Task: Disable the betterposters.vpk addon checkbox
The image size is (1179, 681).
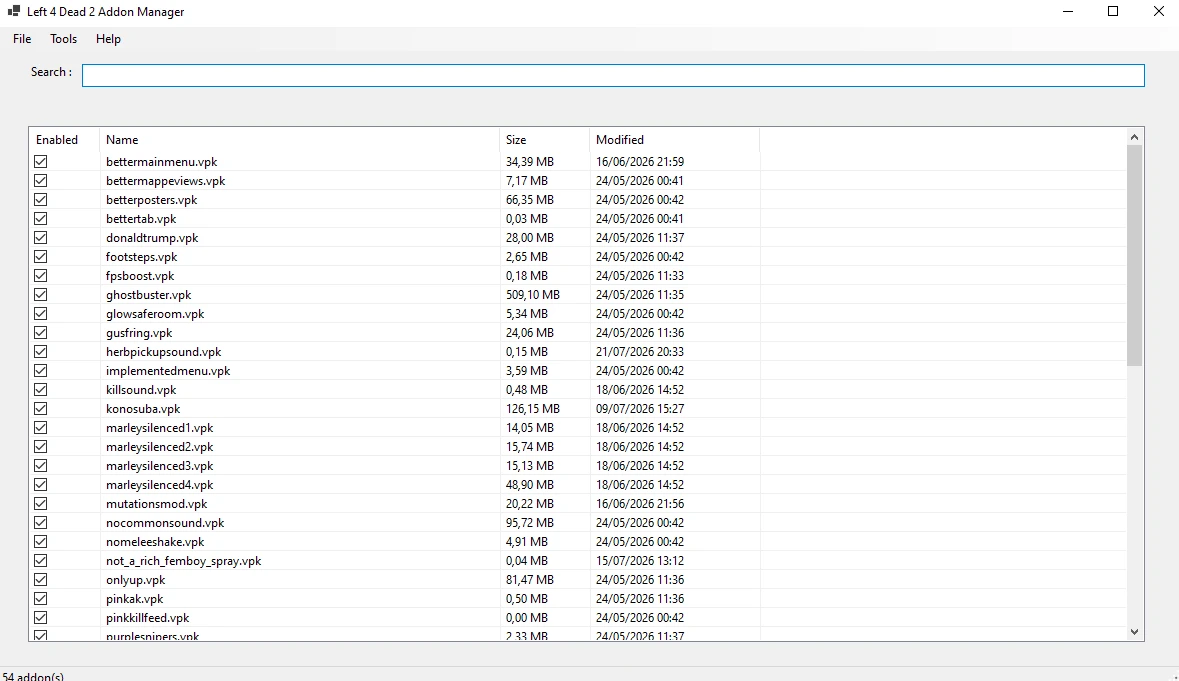Action: click(x=41, y=199)
